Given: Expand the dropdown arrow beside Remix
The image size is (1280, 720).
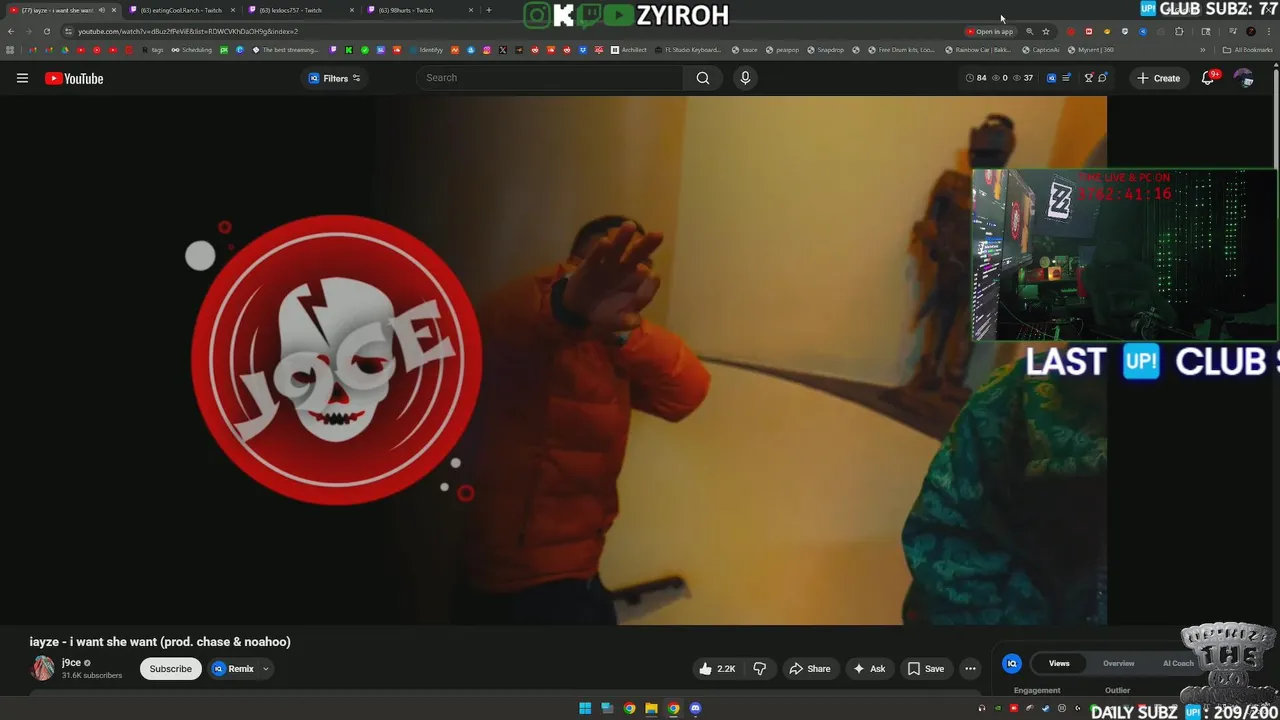Looking at the screenshot, I should [x=266, y=669].
